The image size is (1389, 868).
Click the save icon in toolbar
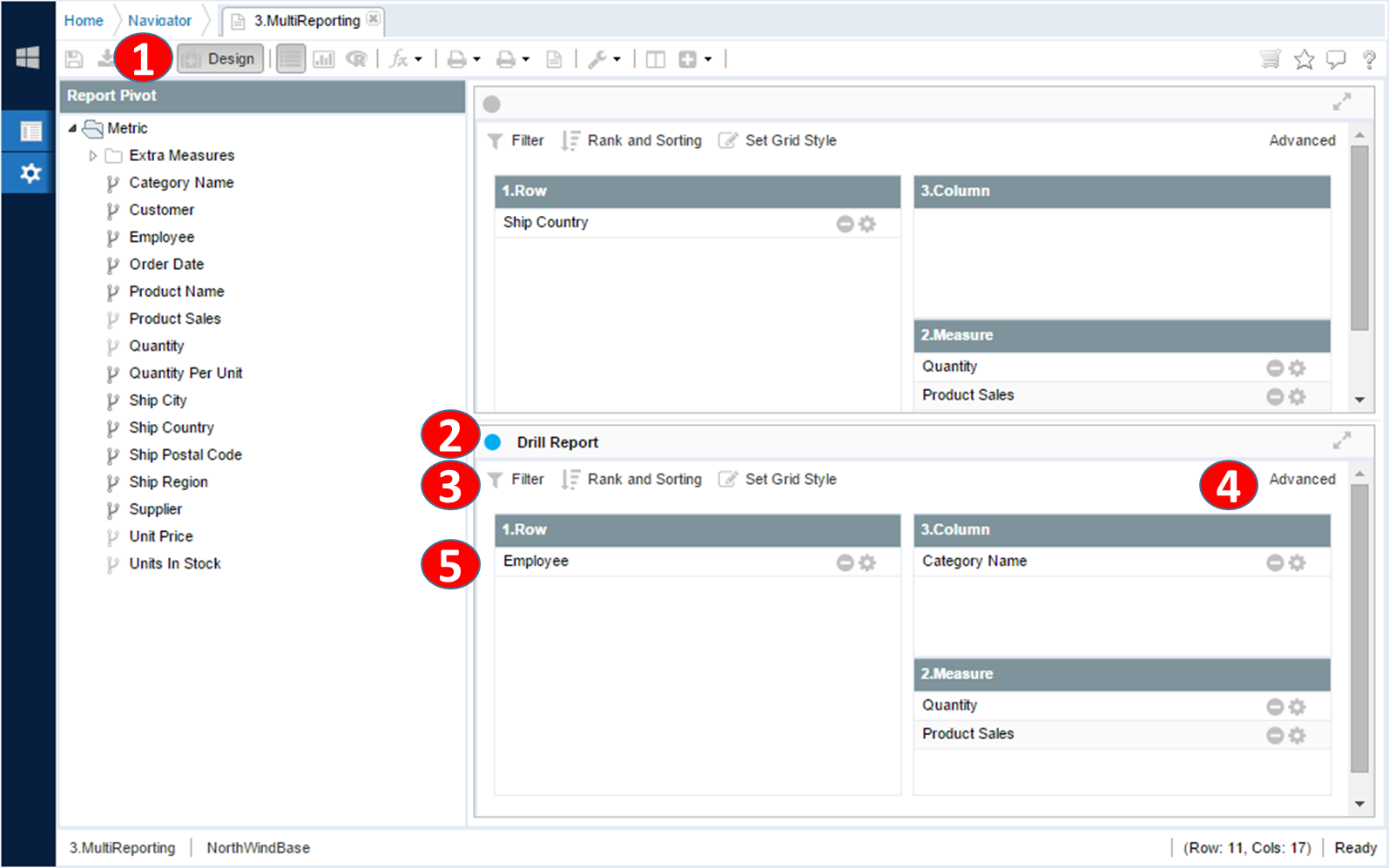tap(74, 59)
